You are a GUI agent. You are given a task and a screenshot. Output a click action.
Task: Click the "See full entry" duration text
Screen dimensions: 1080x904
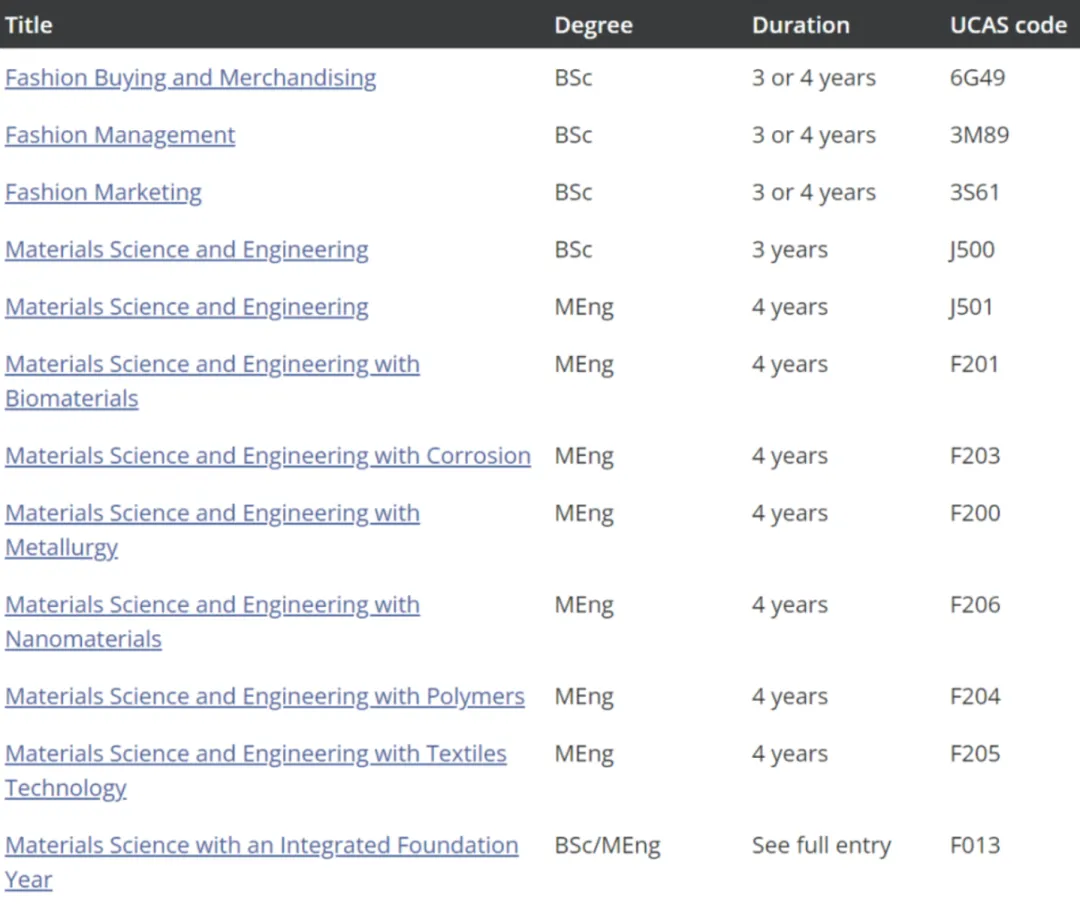(821, 846)
